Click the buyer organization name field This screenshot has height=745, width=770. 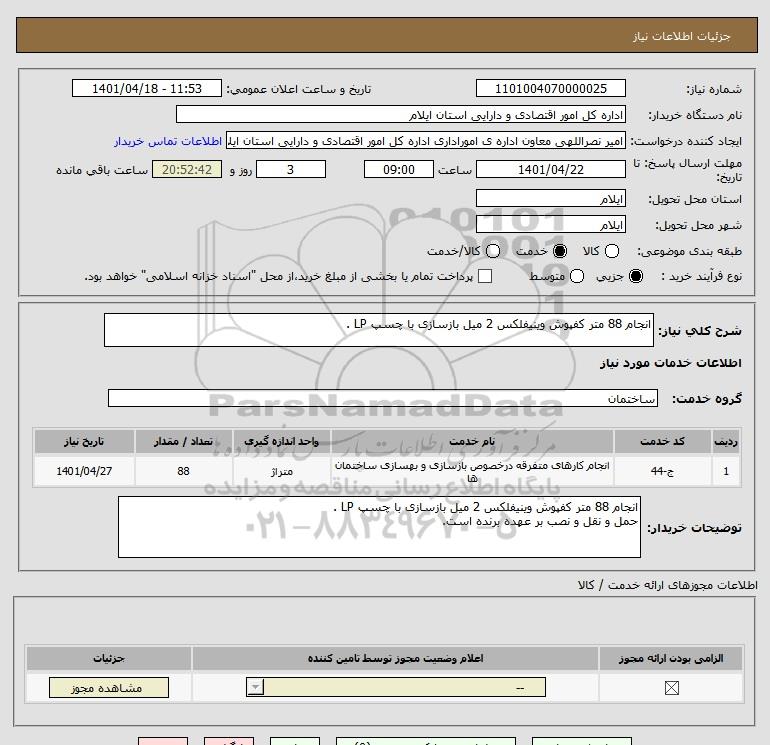pos(401,115)
